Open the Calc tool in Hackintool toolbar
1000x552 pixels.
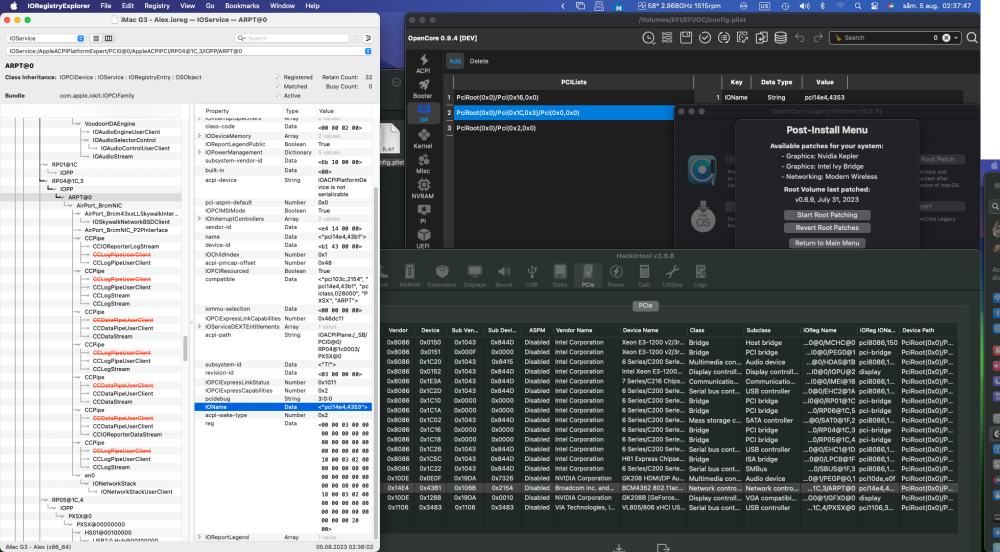pos(644,276)
